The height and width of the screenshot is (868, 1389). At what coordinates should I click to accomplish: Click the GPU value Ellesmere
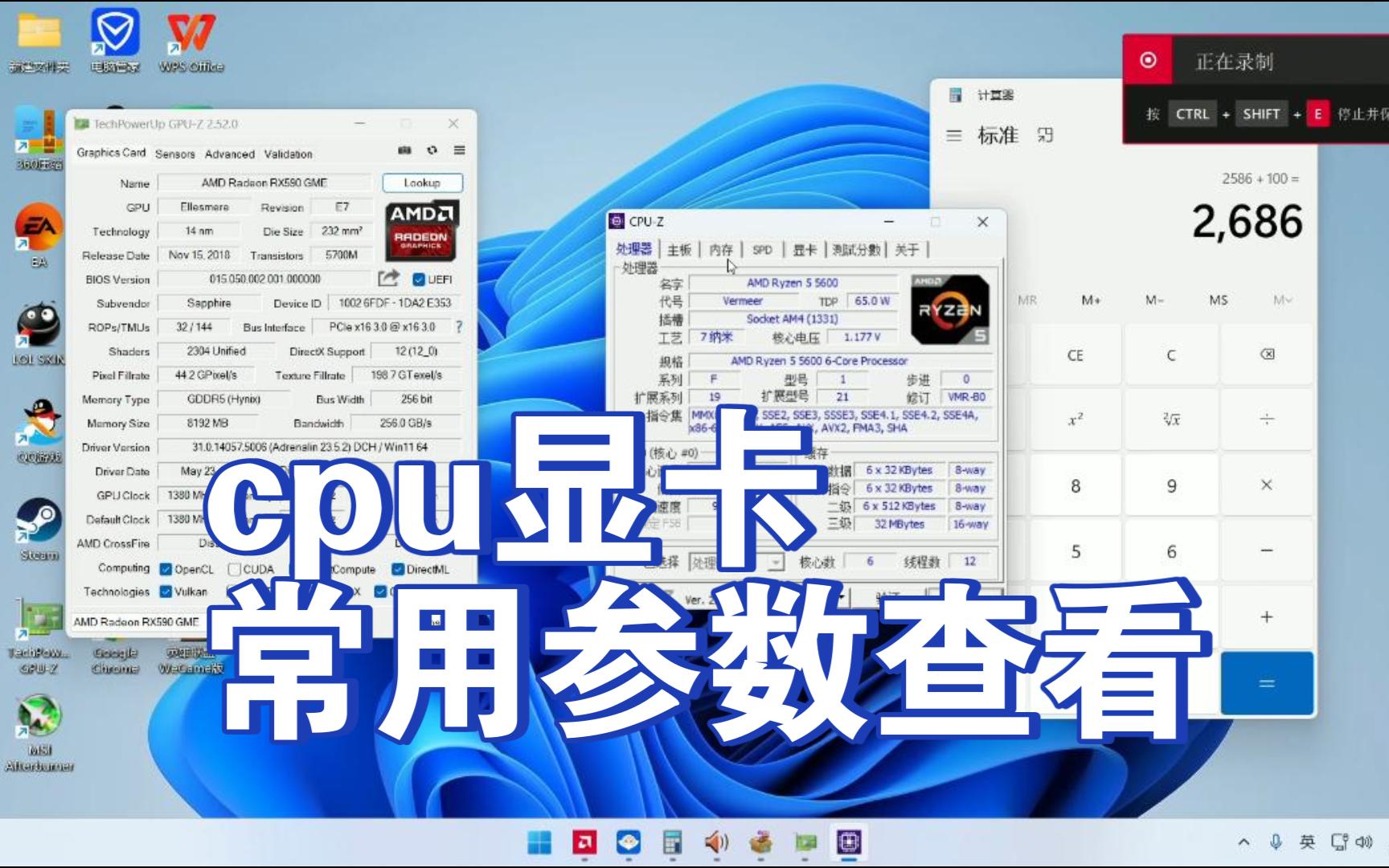(x=205, y=207)
